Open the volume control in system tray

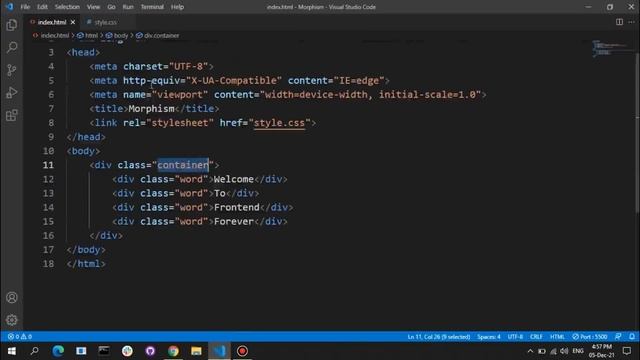(564, 351)
